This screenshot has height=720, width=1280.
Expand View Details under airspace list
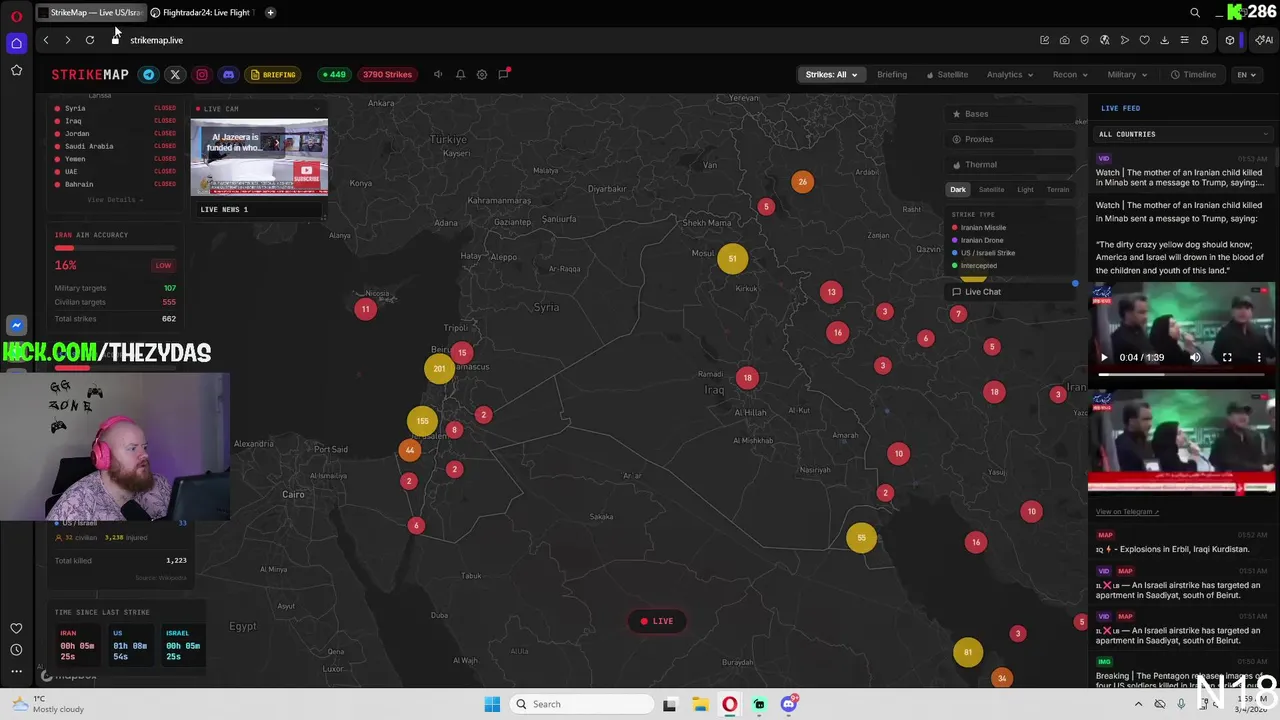115,200
